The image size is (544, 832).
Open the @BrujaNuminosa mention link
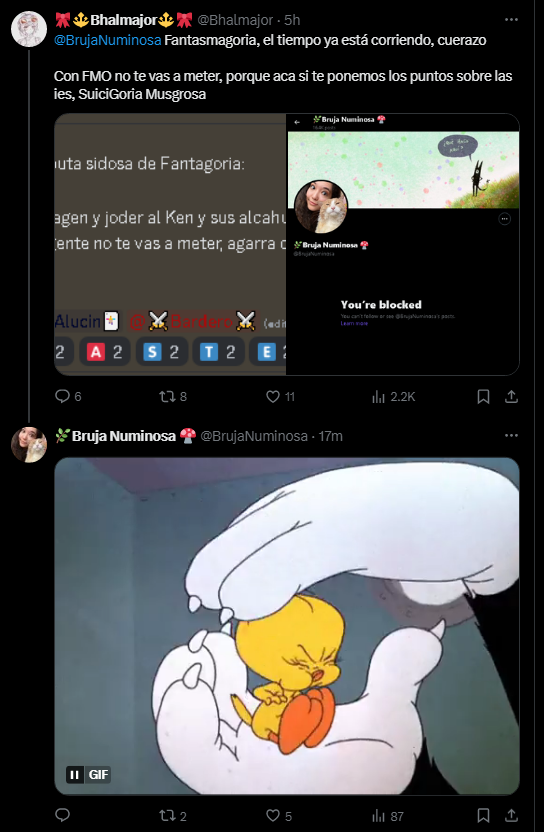(108, 40)
